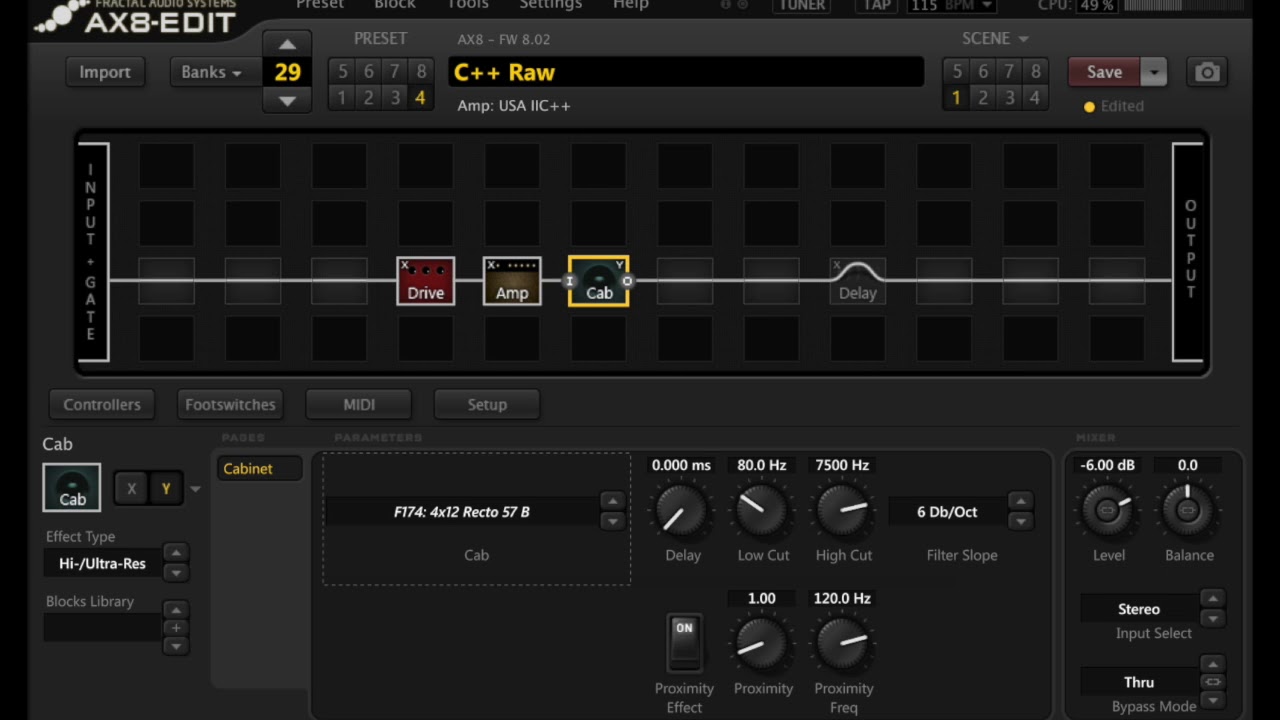Select the bypassed Delay block
Screen dimensions: 1280x720
(x=857, y=281)
